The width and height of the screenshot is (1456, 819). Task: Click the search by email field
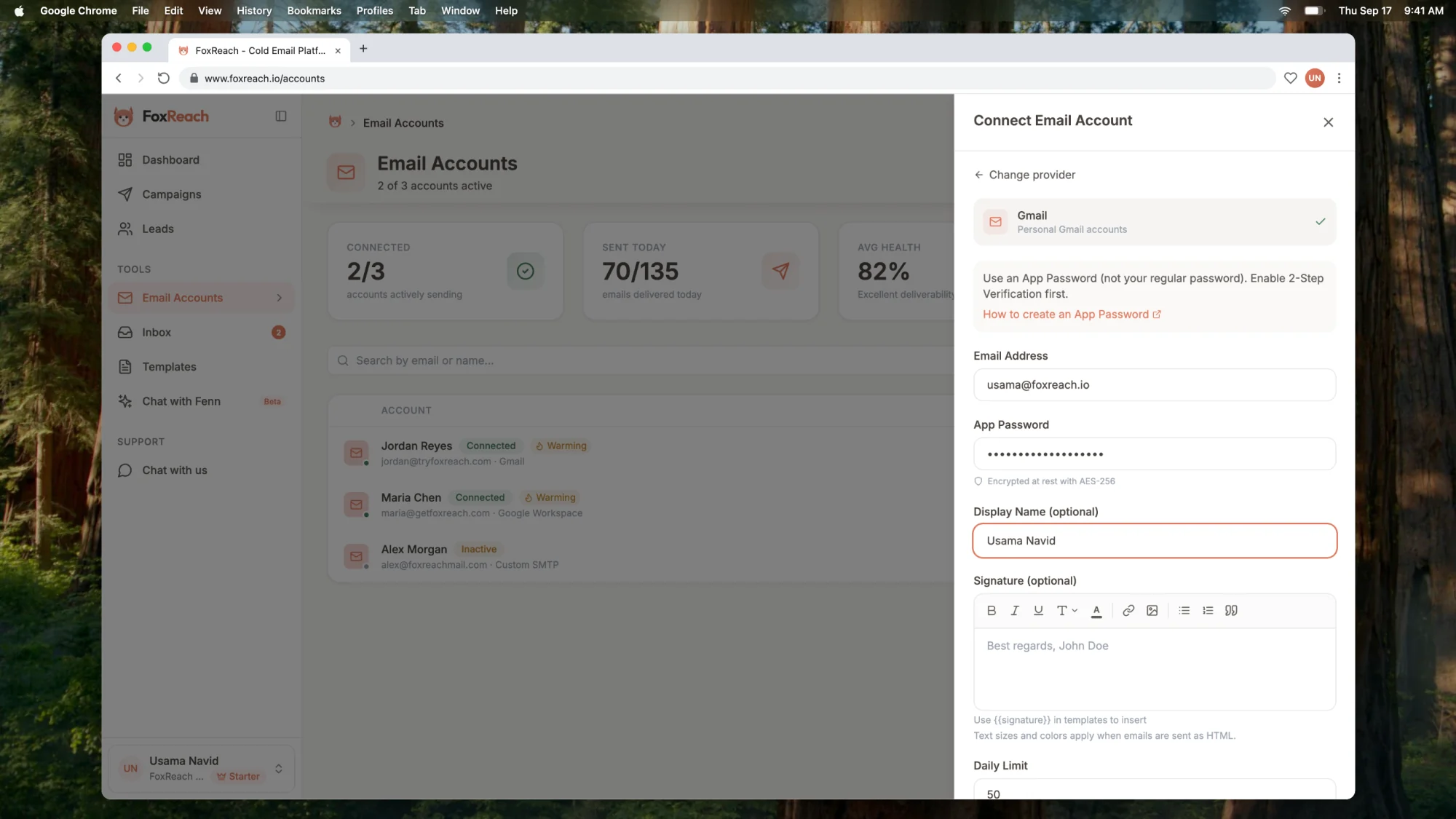coord(641,360)
